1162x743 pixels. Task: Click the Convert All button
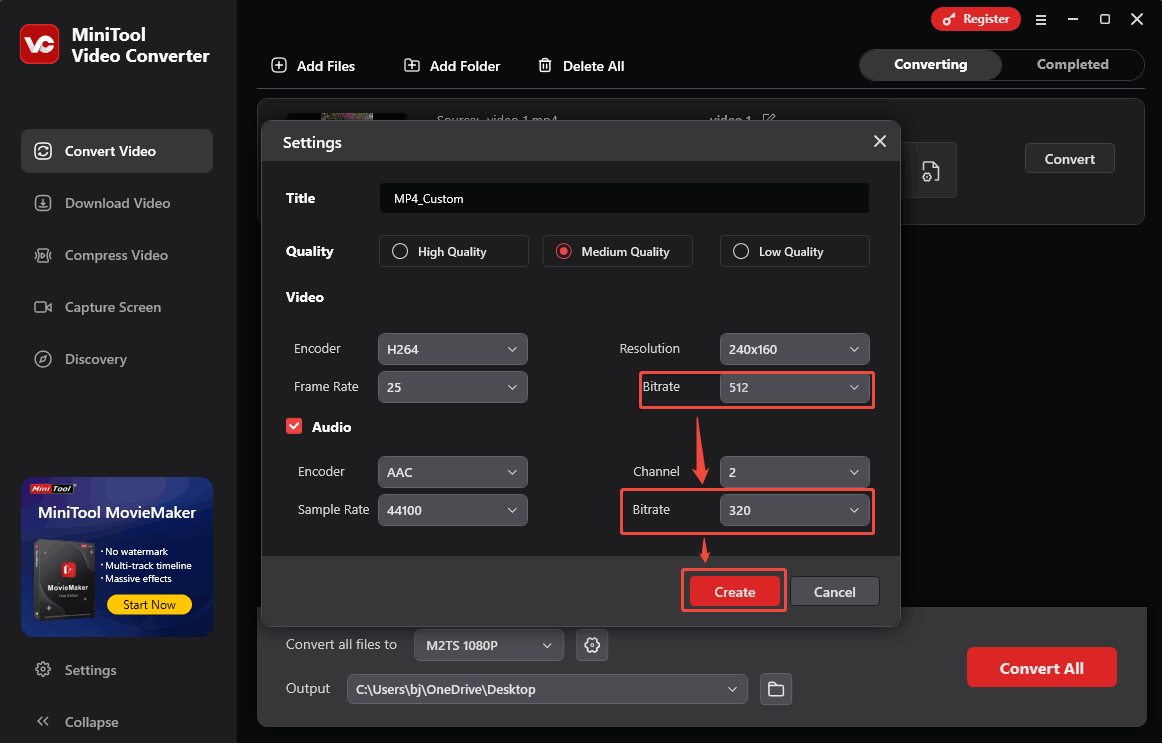click(x=1041, y=667)
